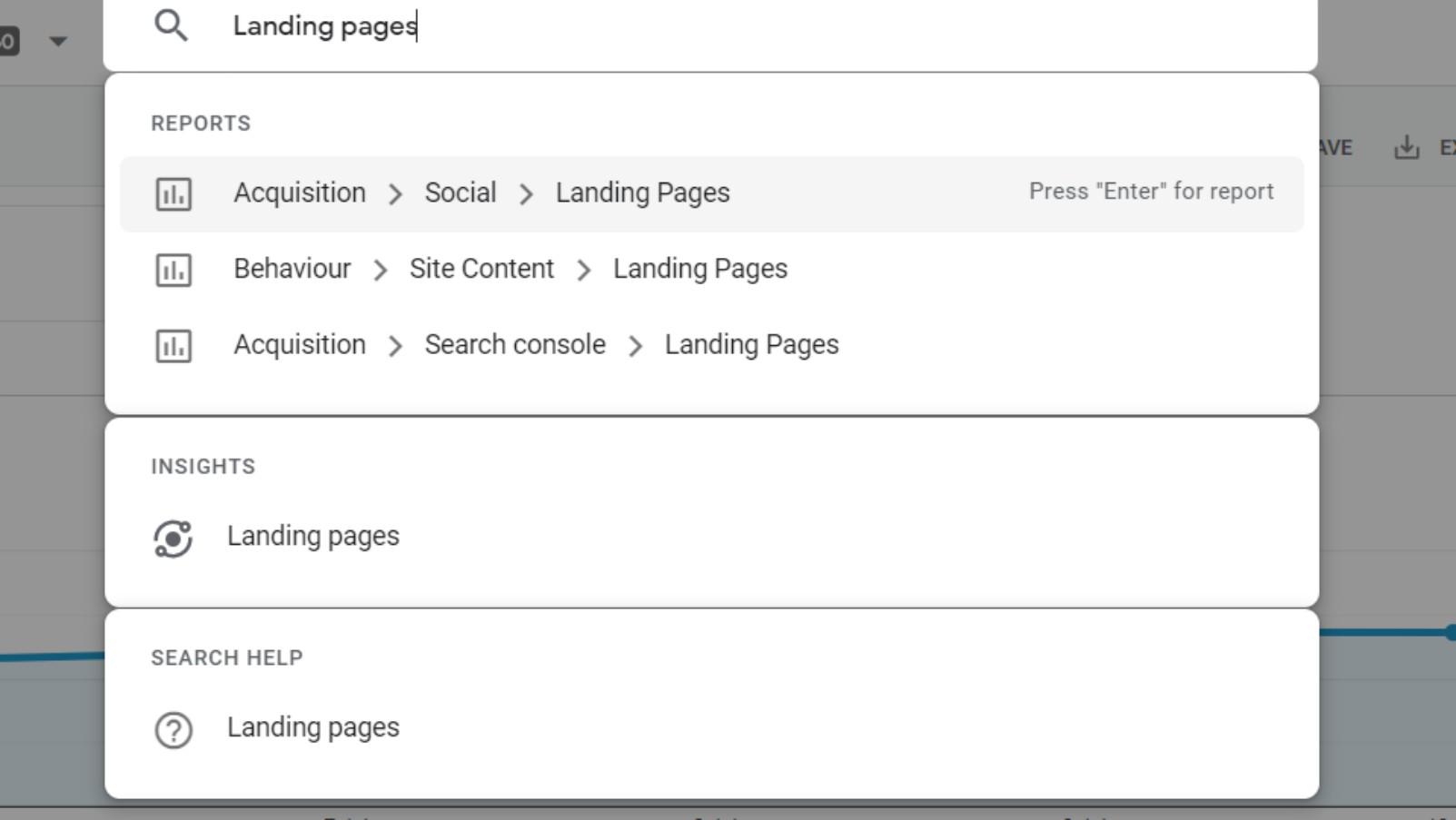Click the search magnifier icon
The width and height of the screenshot is (1456, 820).
pyautogui.click(x=171, y=26)
